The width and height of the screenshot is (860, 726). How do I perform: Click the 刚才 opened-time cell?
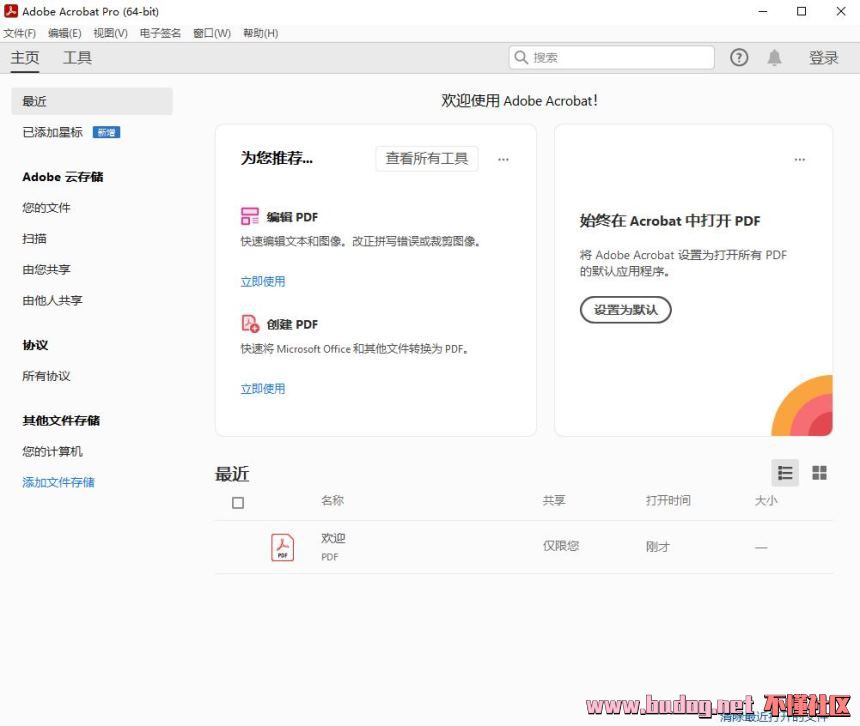pyautogui.click(x=658, y=546)
